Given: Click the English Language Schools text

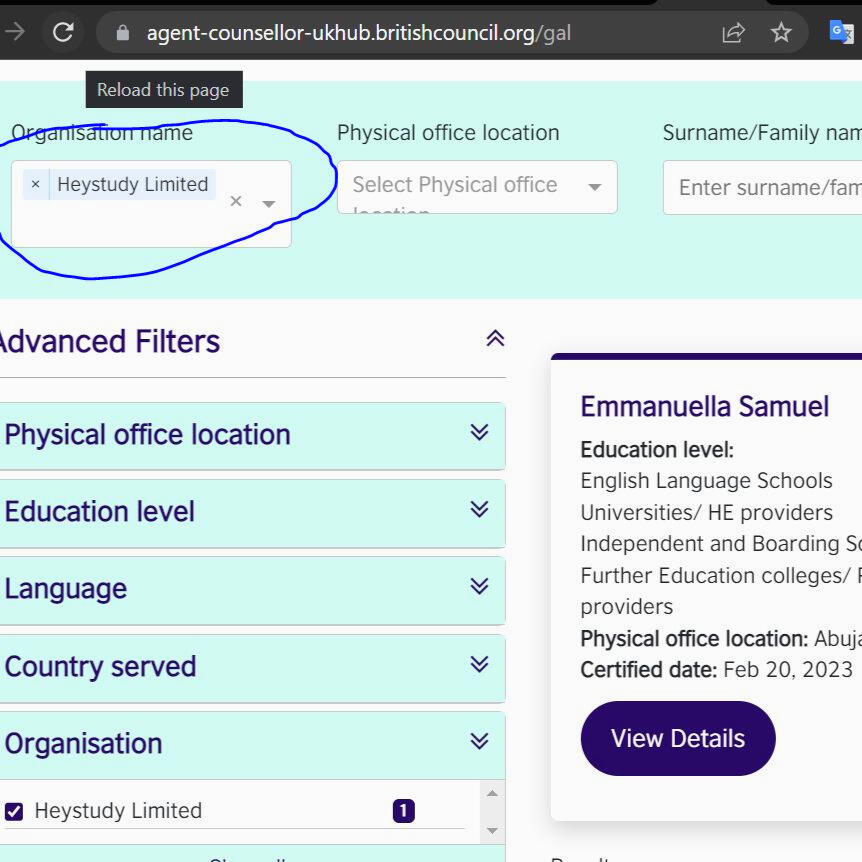Looking at the screenshot, I should click(x=706, y=480).
